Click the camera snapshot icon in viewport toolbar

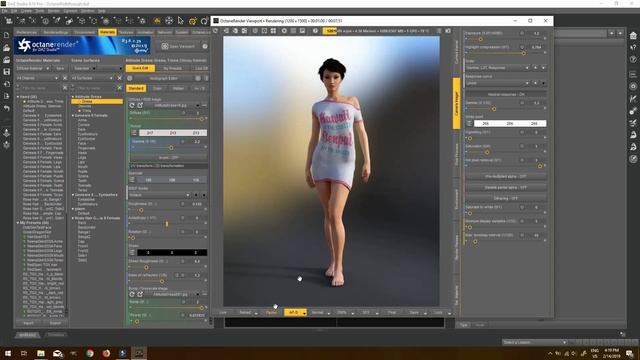coord(448,31)
